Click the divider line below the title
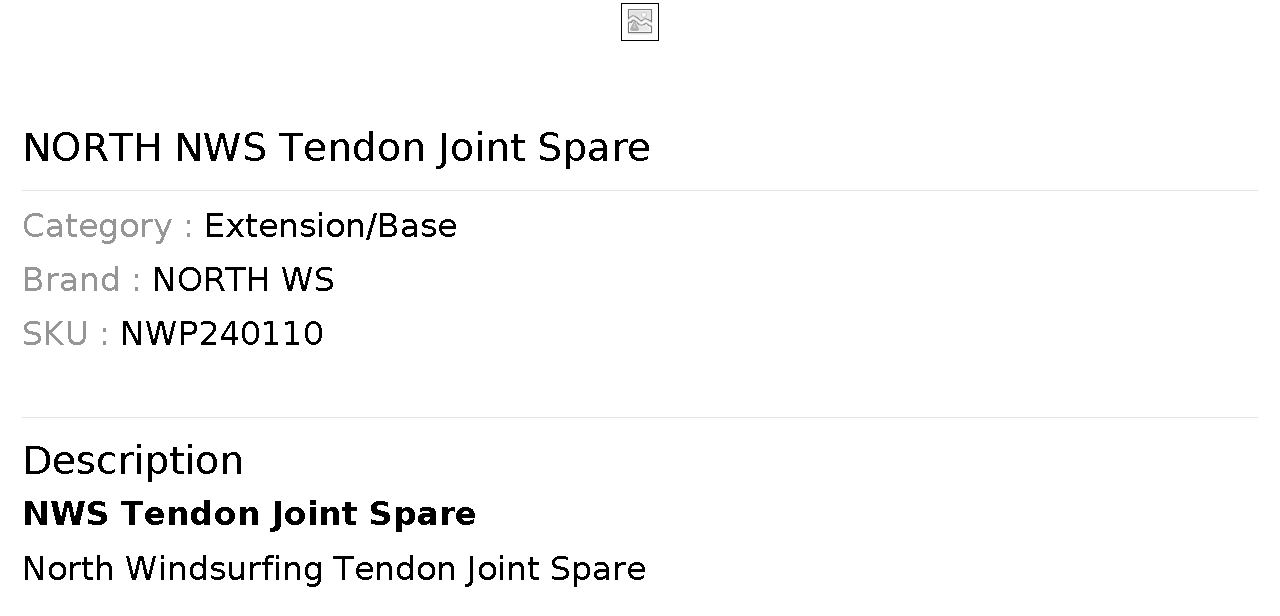The height and width of the screenshot is (616, 1280). pos(640,190)
